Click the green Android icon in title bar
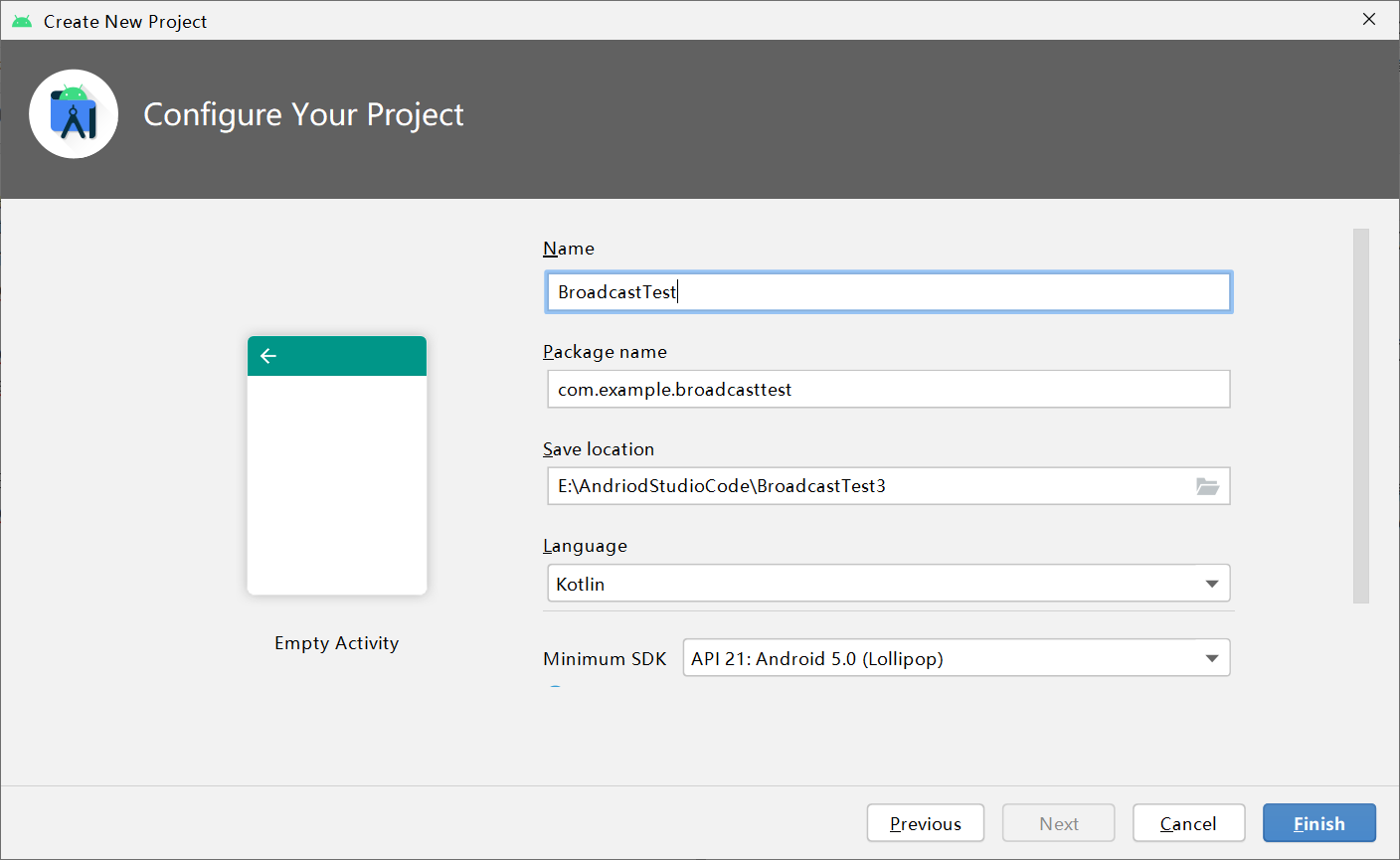 click(x=22, y=21)
